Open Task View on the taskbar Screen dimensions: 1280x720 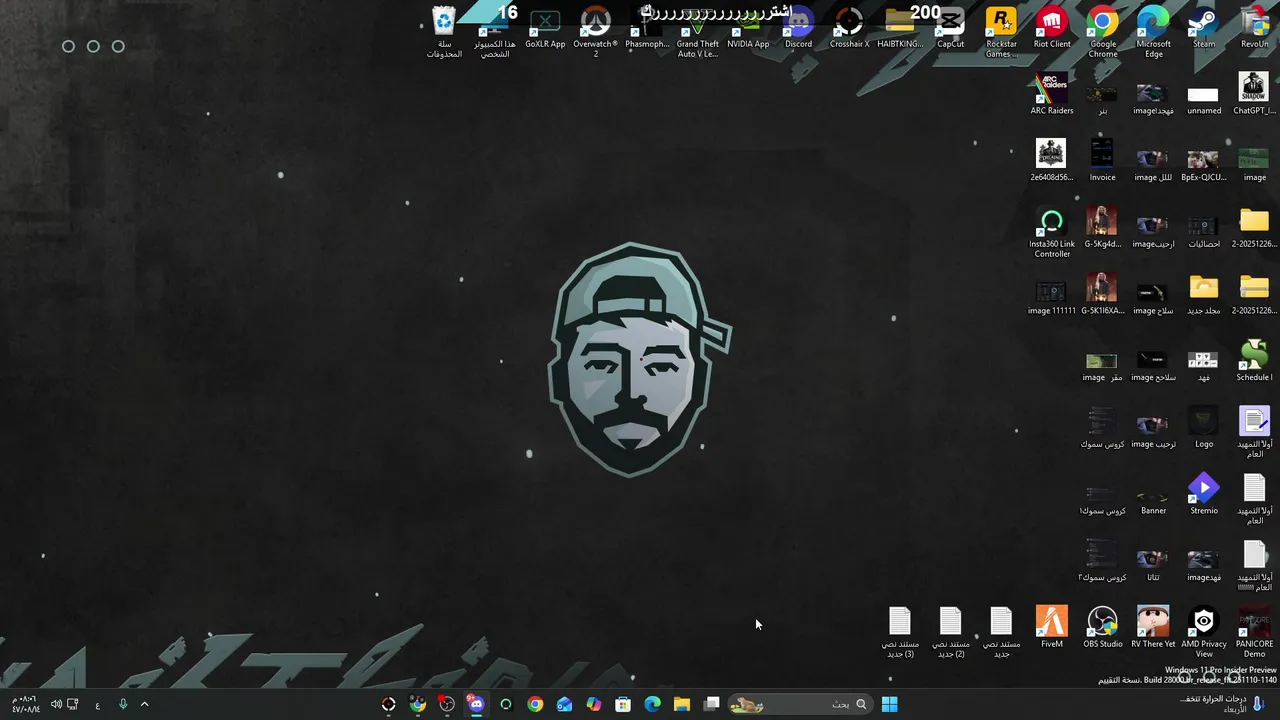pyautogui.click(x=711, y=704)
